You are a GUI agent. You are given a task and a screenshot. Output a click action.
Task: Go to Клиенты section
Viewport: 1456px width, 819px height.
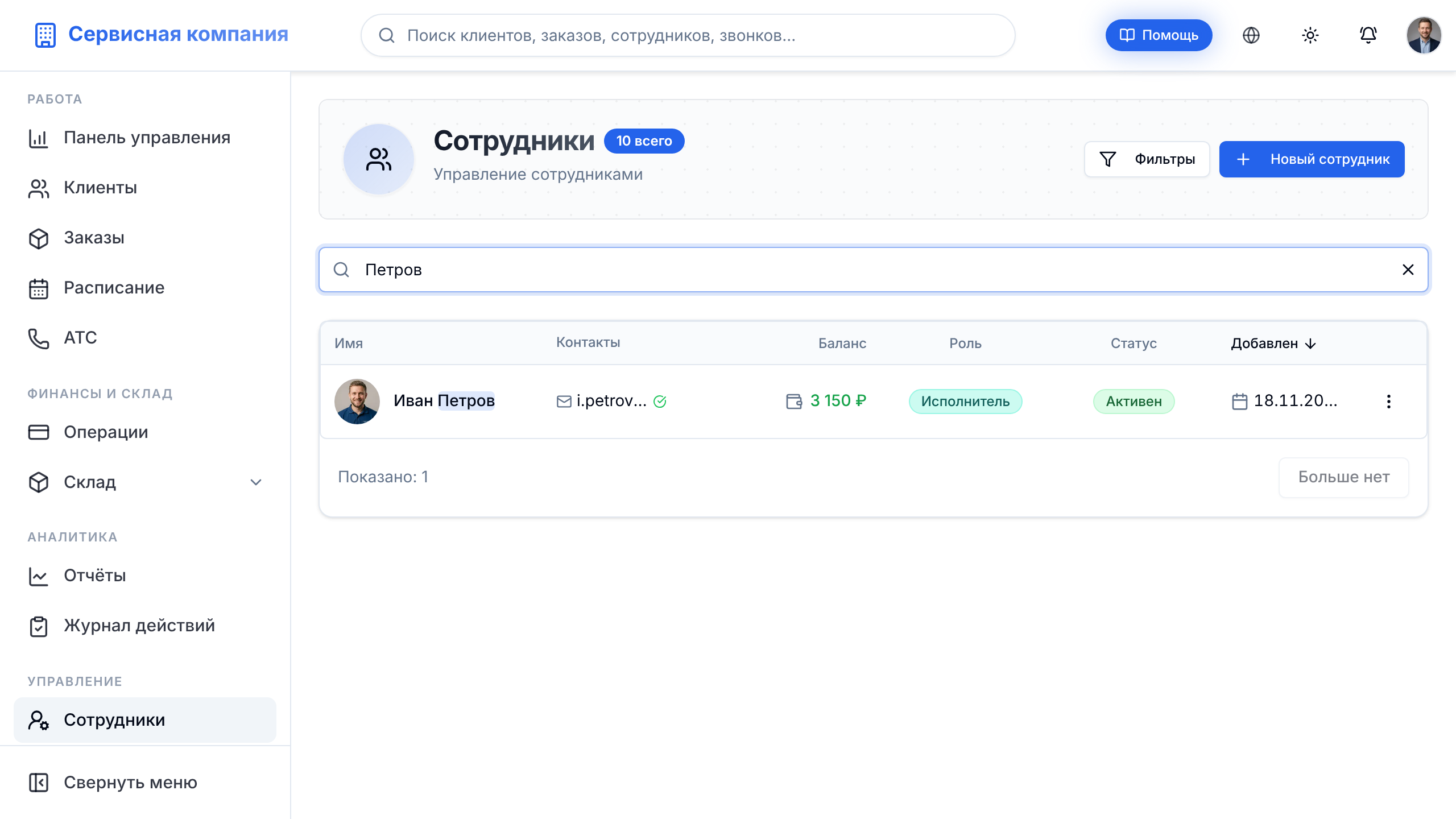(x=145, y=188)
